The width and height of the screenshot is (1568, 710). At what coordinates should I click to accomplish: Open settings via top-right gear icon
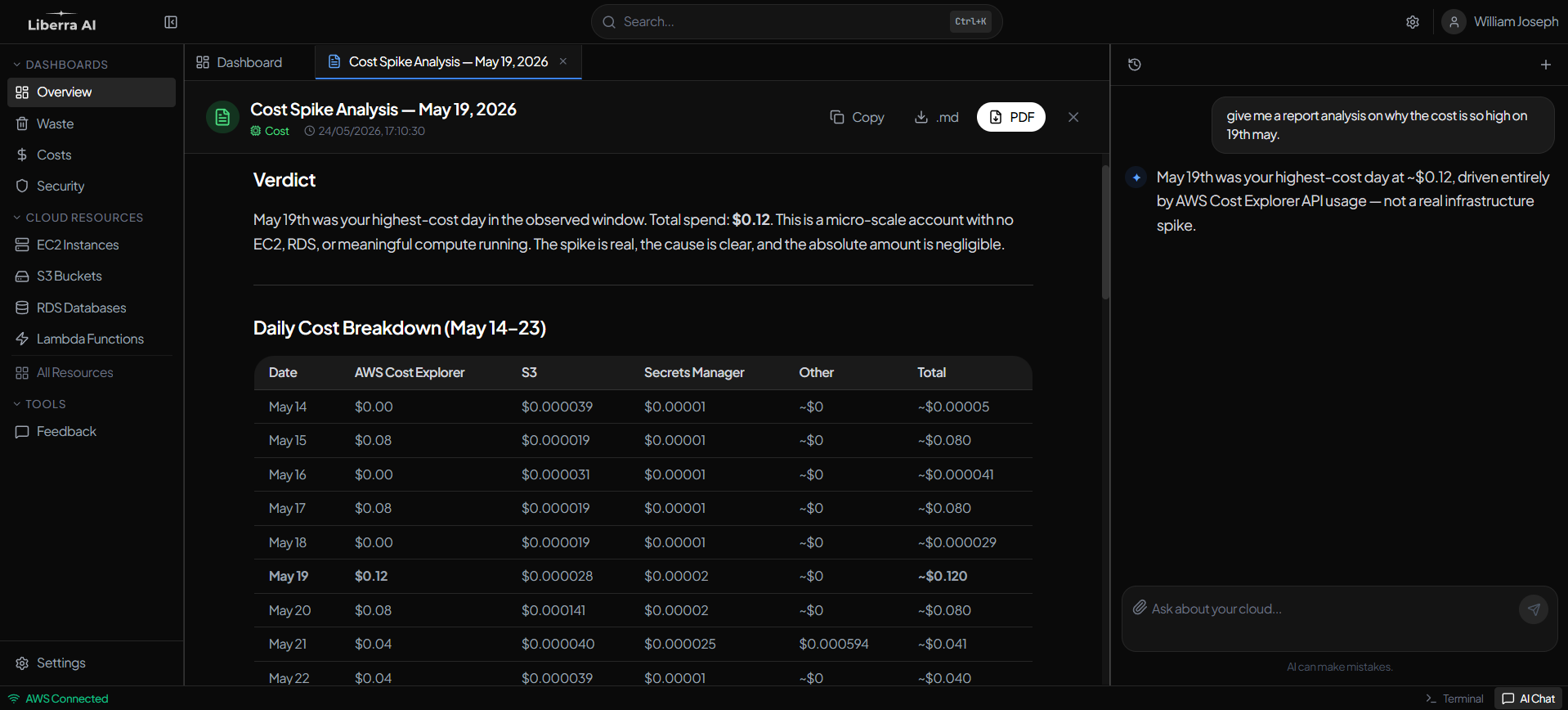[1413, 22]
